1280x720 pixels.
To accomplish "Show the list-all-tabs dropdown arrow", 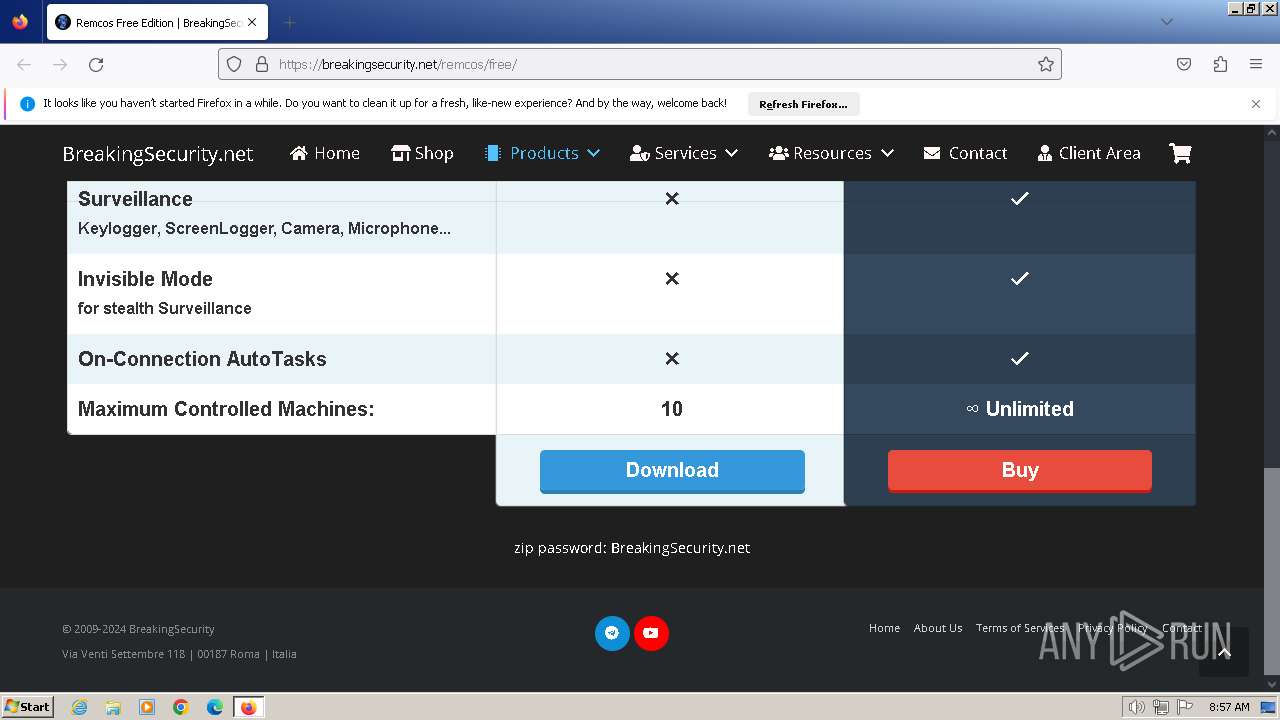I will 1166,22.
